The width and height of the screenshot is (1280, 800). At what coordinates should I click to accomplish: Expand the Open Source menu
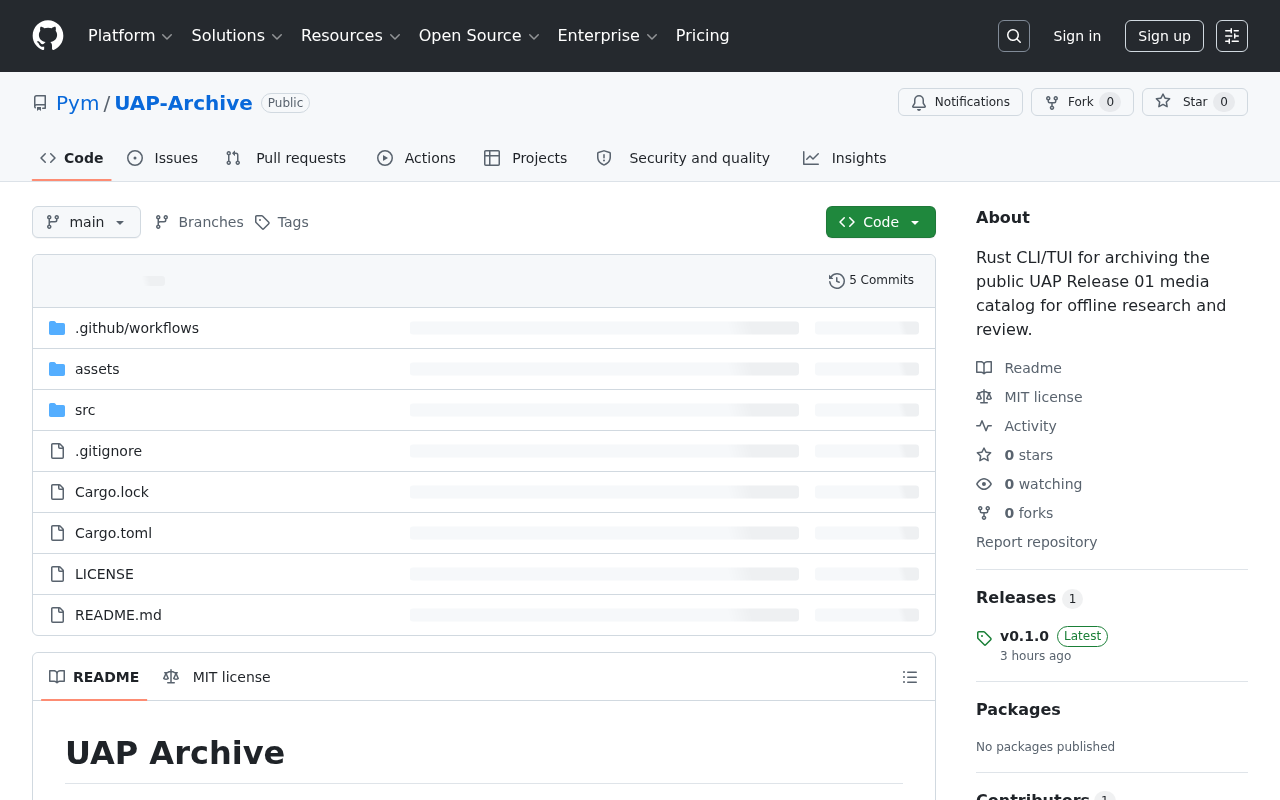479,36
